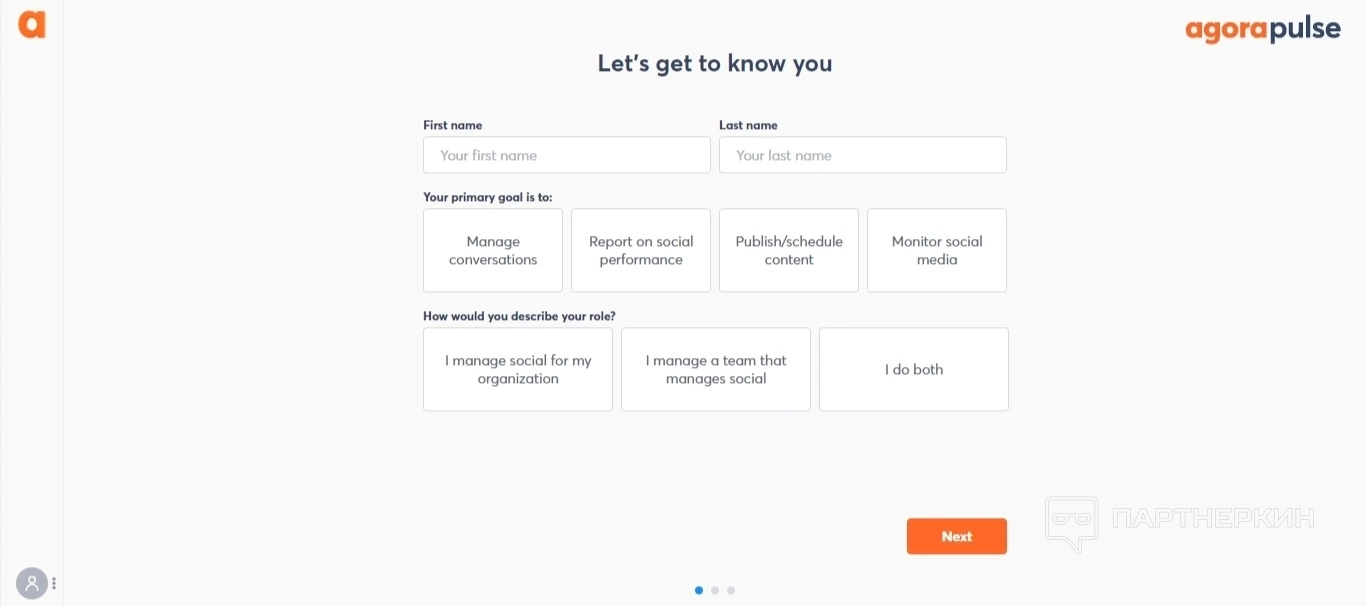Click the agorapulse wordmark logo
Image resolution: width=1366 pixels, height=606 pixels.
coord(1263,30)
